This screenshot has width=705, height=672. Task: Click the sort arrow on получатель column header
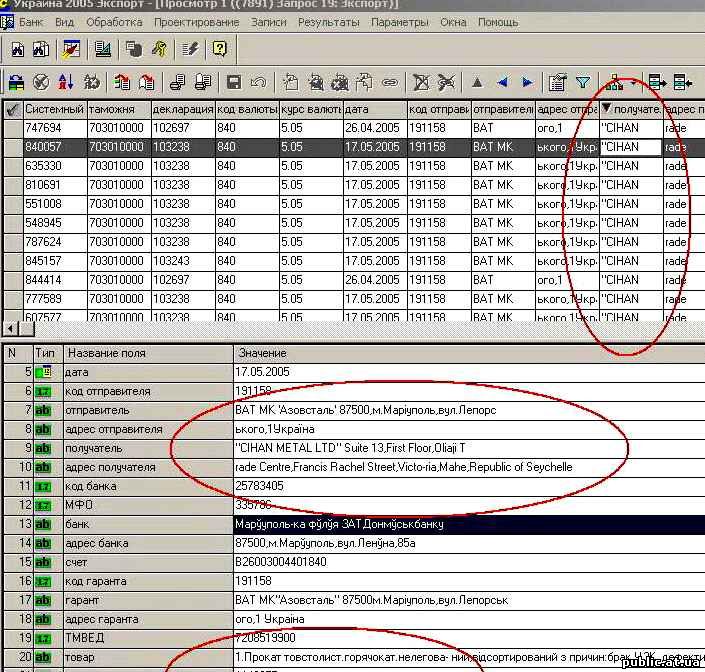click(x=606, y=109)
